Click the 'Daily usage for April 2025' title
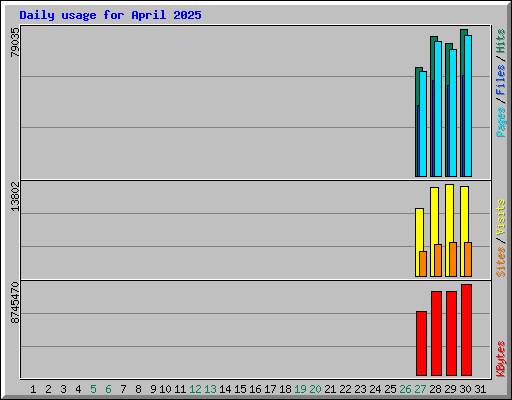512x400 pixels. pyautogui.click(x=110, y=15)
